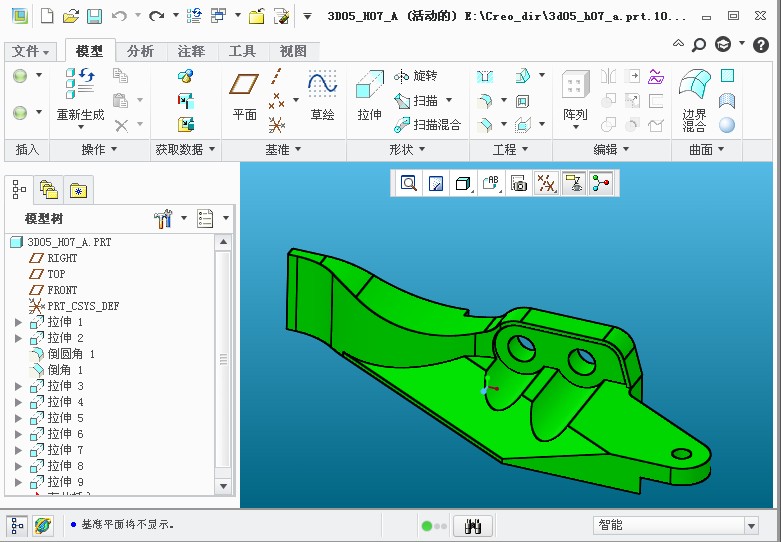Click the 旋转 (Revolve) tool

coord(416,76)
